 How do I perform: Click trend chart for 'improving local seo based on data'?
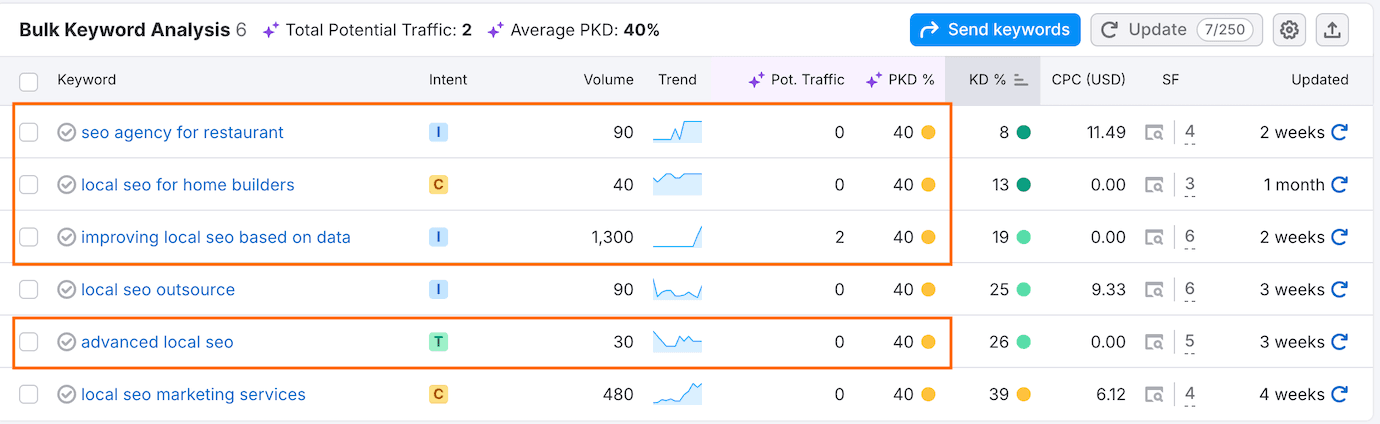click(677, 237)
